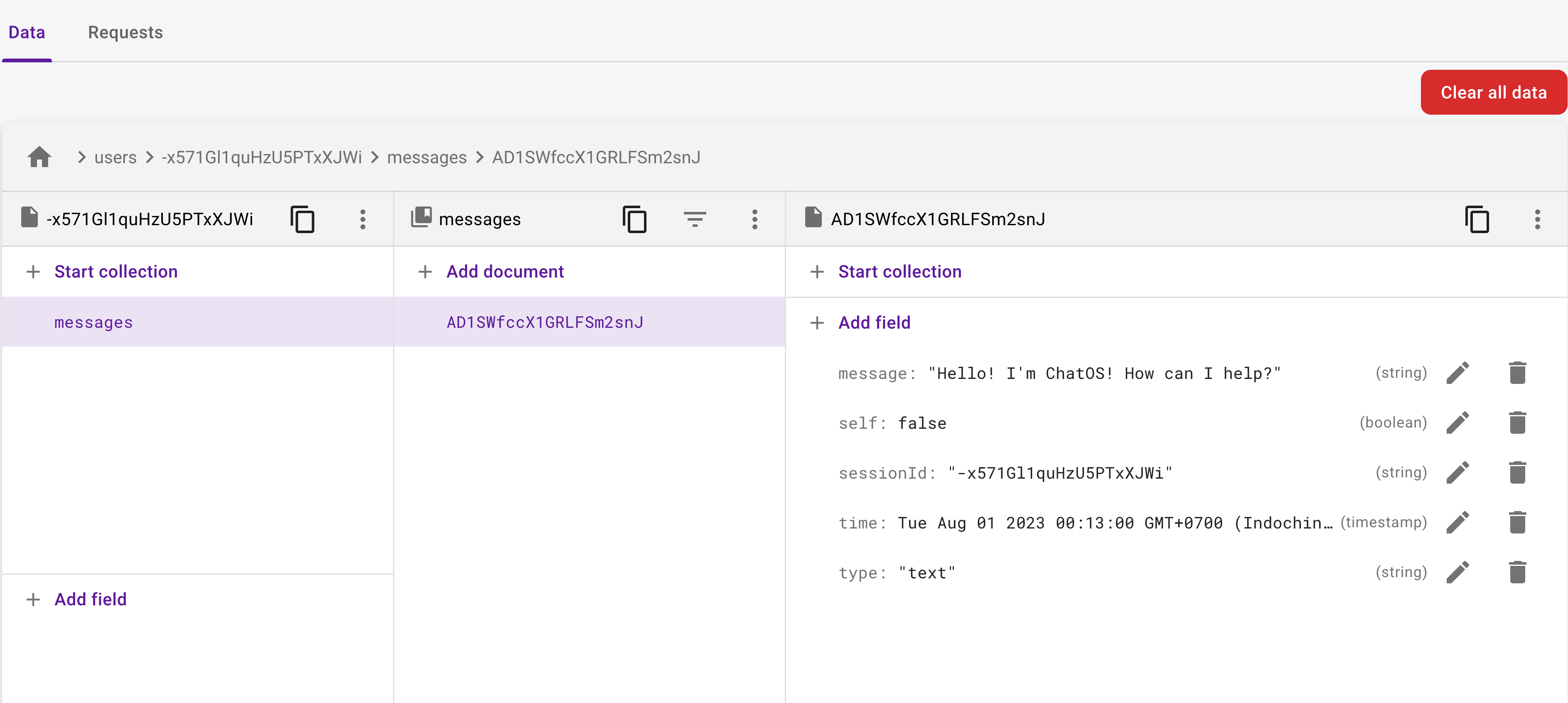This screenshot has height=703, width=1568.
Task: Click the sessionId value "-x571Gl1quHzU5PTxXJWi"
Action: (1060, 473)
